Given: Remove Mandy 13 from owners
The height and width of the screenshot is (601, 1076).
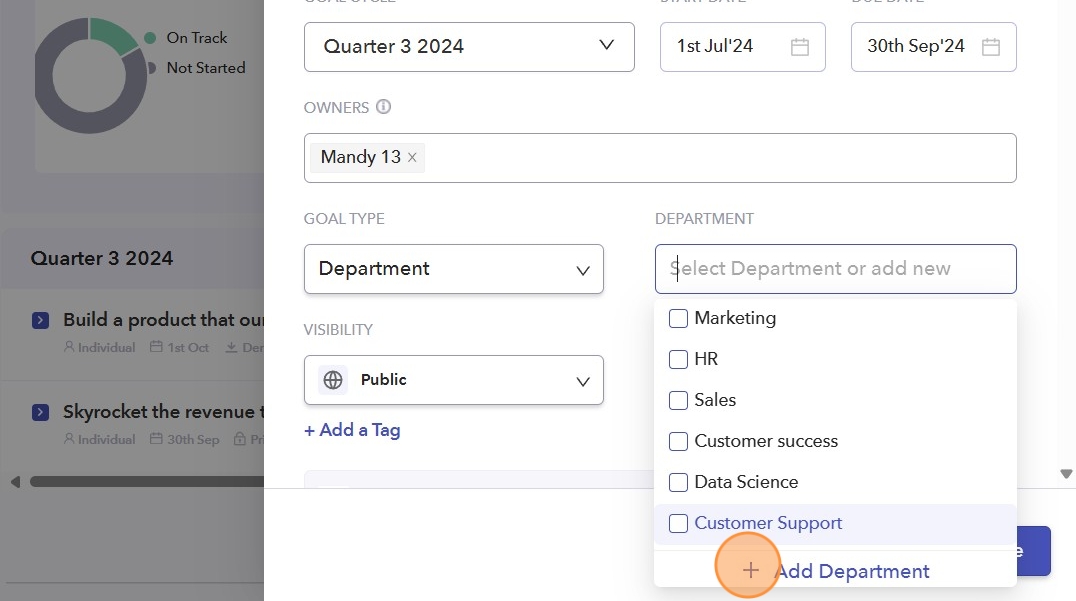Looking at the screenshot, I should [412, 158].
